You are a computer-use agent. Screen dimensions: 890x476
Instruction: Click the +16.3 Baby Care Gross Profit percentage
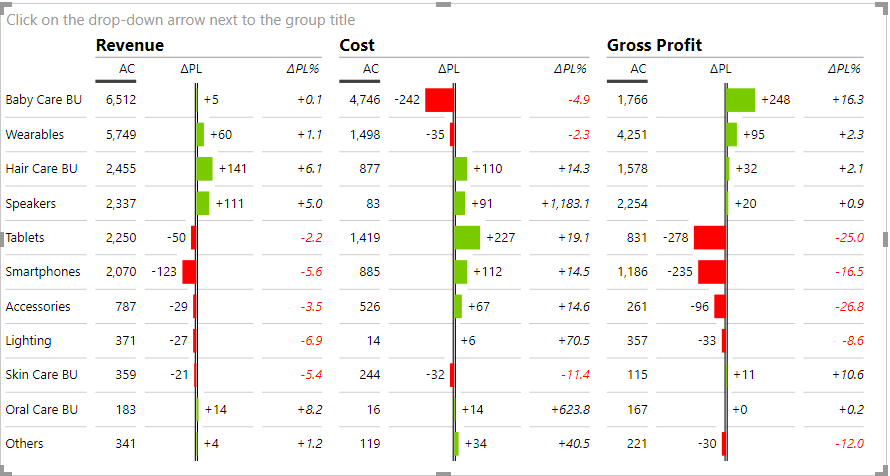coord(848,100)
